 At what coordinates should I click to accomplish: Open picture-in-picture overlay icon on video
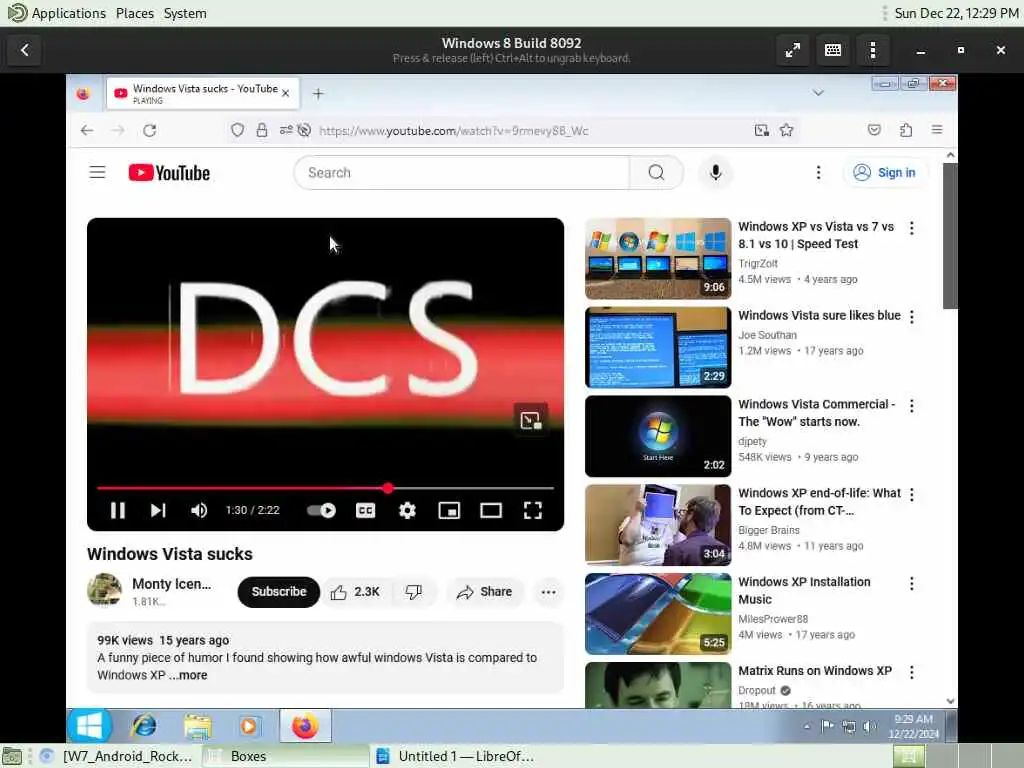pos(530,421)
